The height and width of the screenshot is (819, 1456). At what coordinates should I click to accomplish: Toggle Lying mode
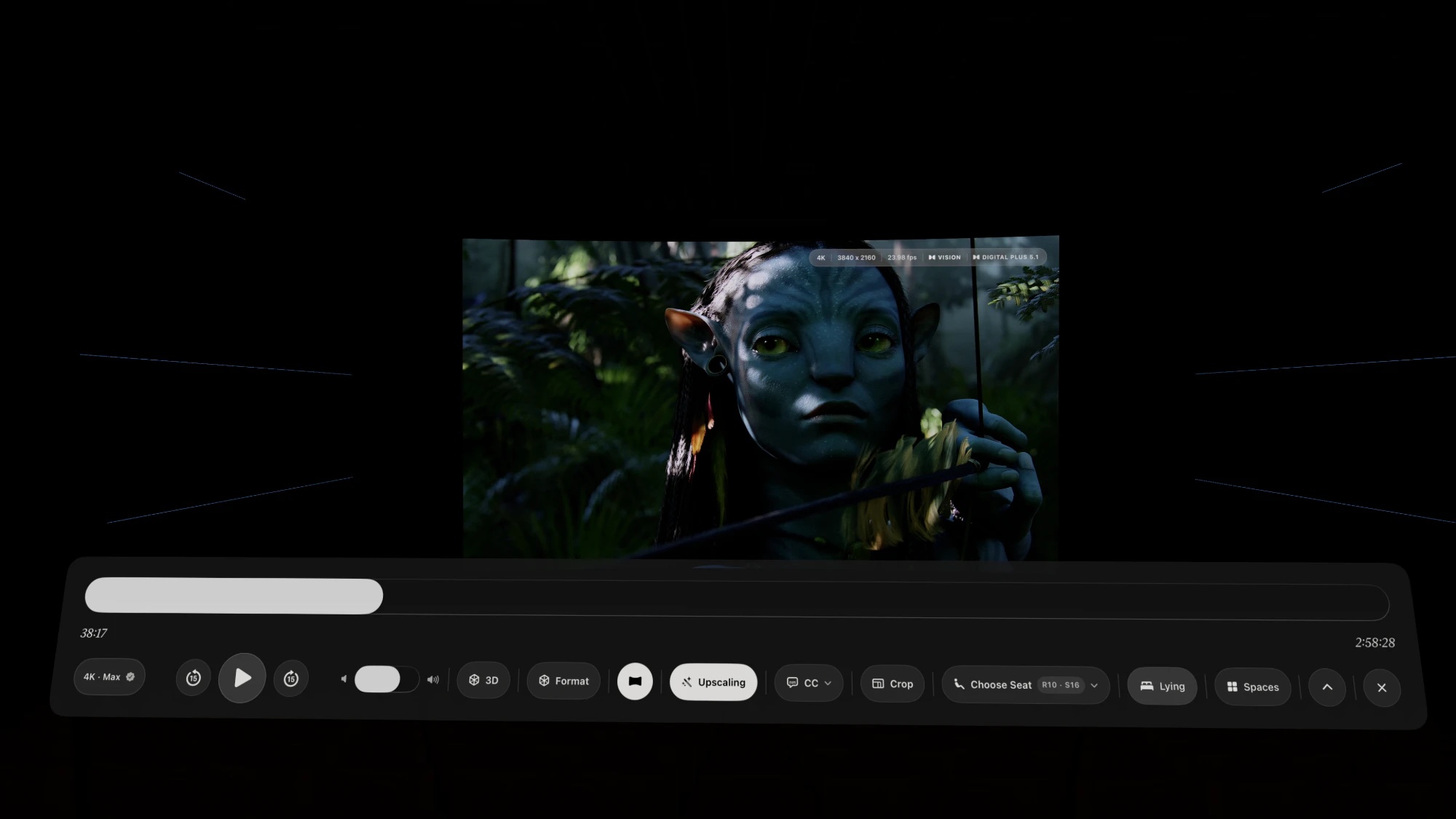click(x=1163, y=686)
